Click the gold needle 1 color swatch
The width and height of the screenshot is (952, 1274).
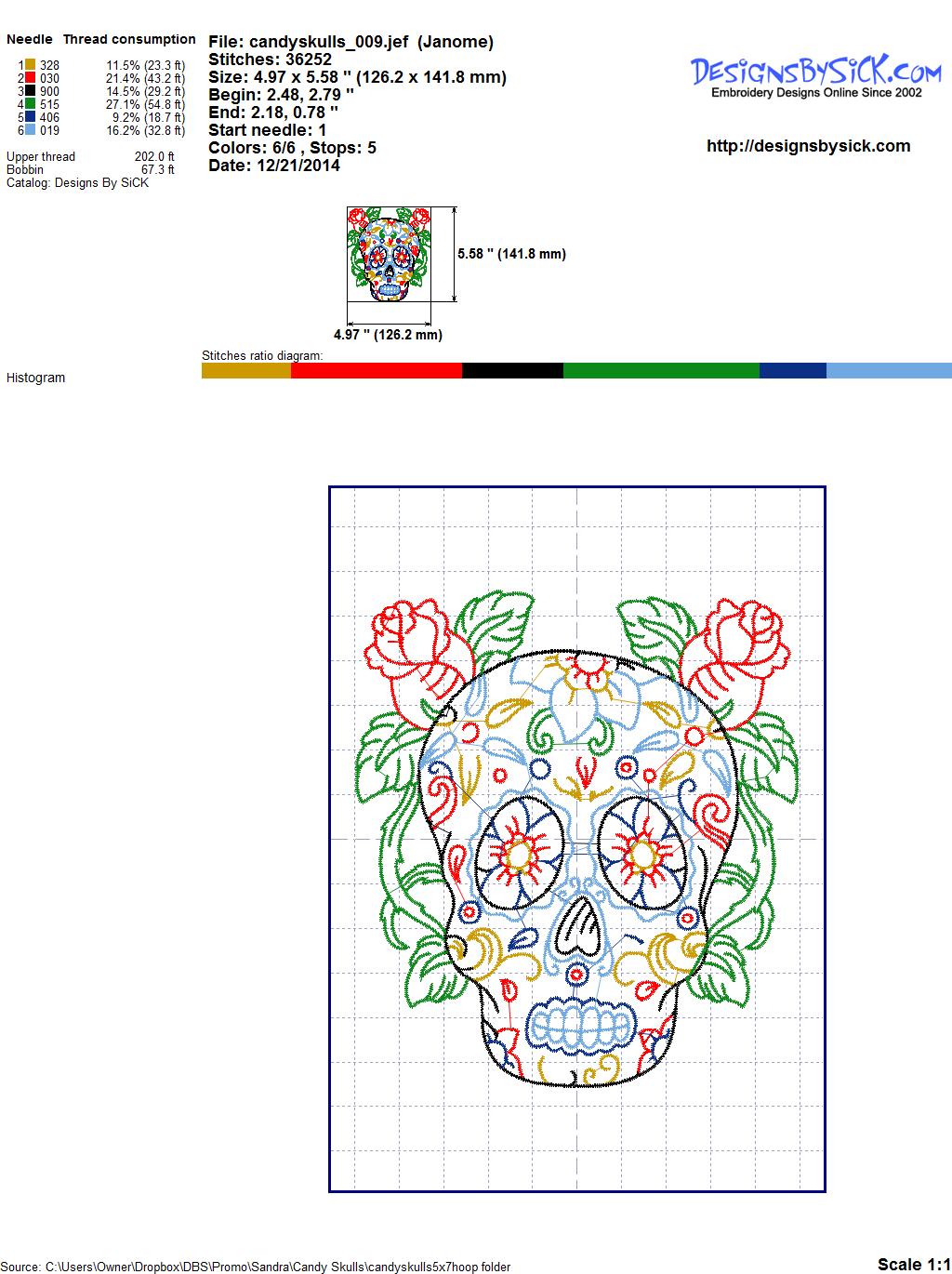[30, 65]
